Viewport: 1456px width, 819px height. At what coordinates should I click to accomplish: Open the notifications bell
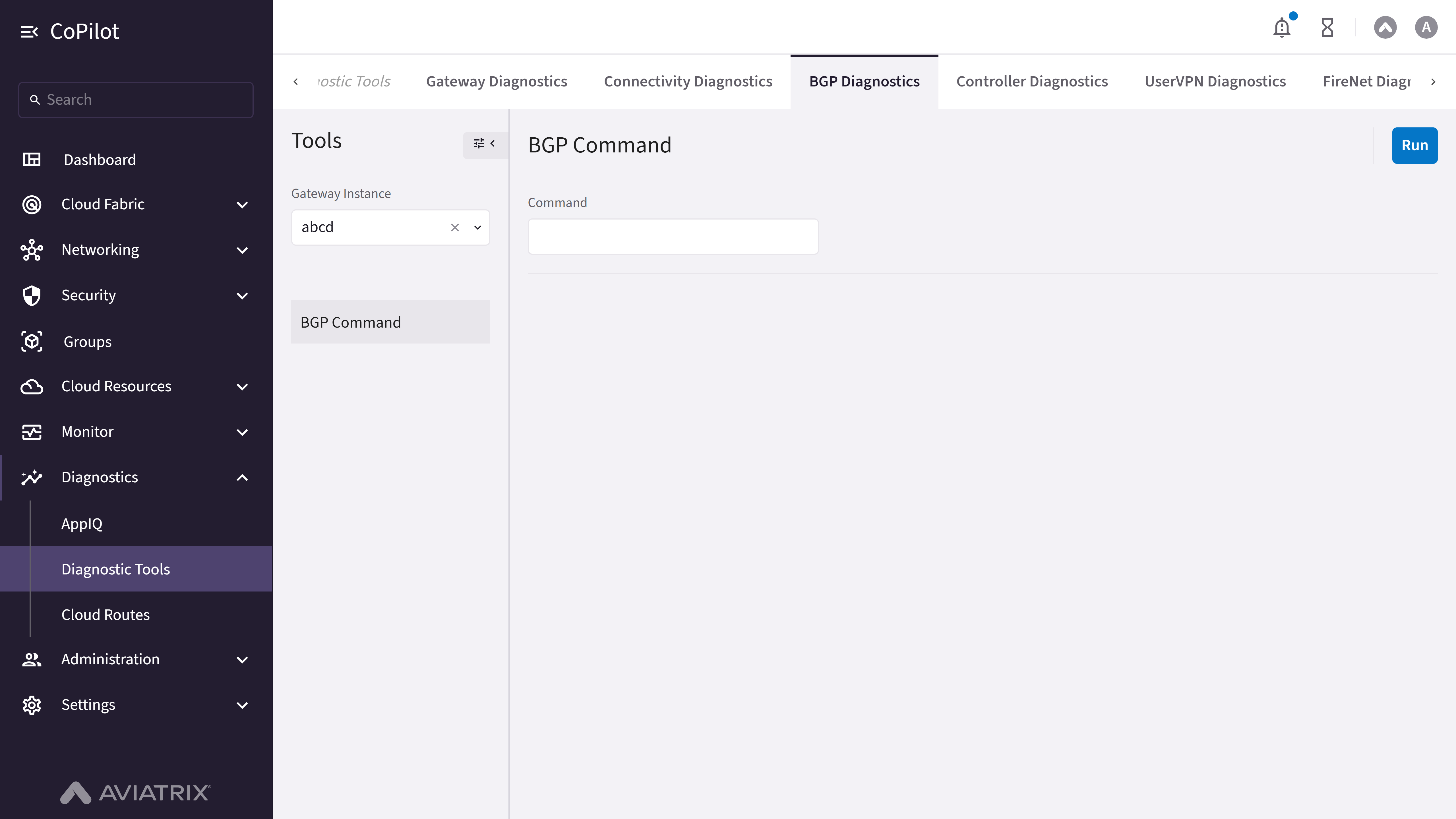1282,27
